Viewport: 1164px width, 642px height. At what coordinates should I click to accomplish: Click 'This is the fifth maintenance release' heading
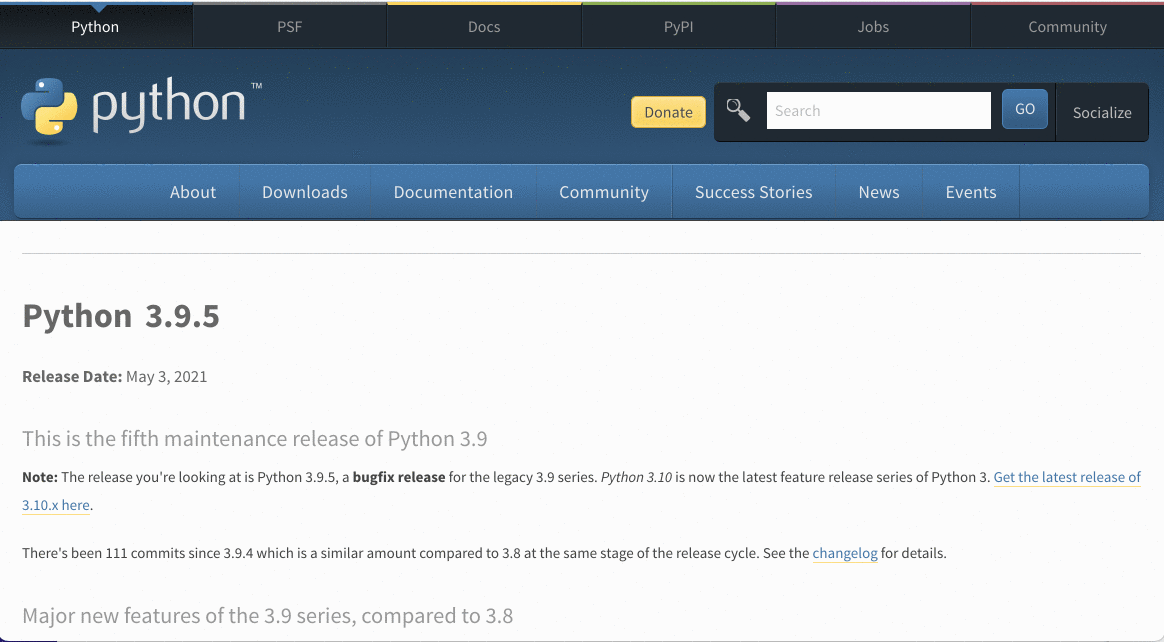pos(255,439)
